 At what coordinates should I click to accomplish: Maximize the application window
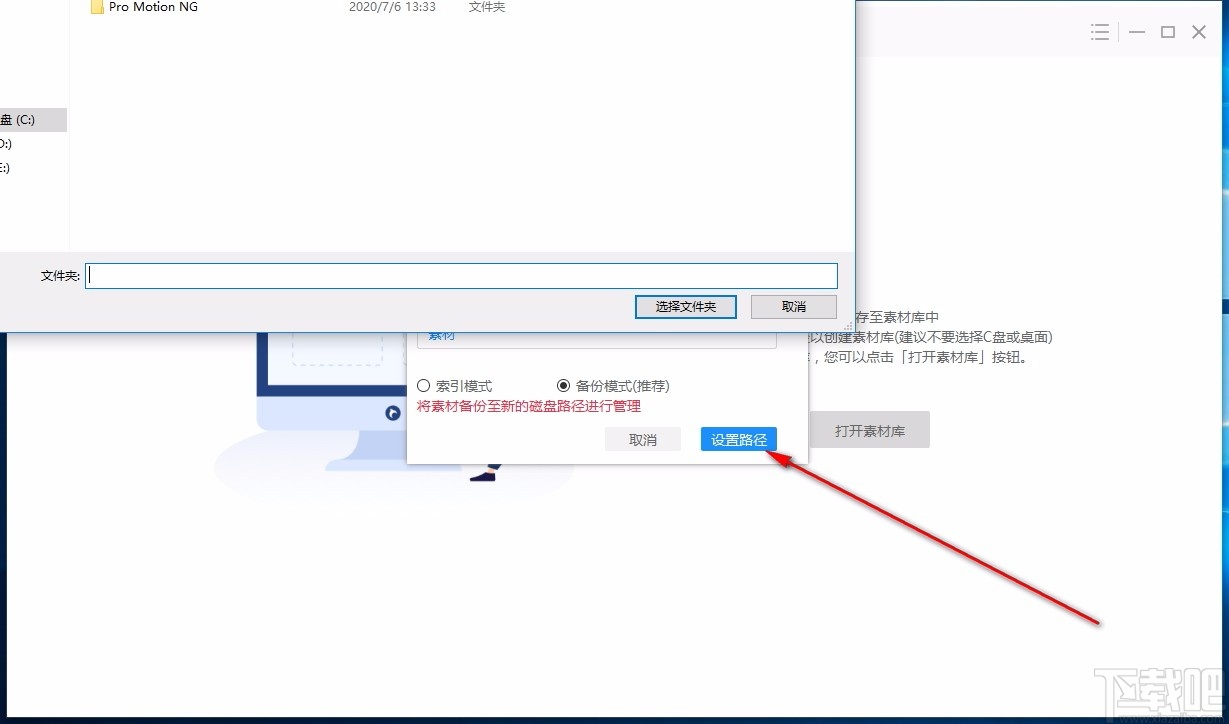click(x=1167, y=31)
